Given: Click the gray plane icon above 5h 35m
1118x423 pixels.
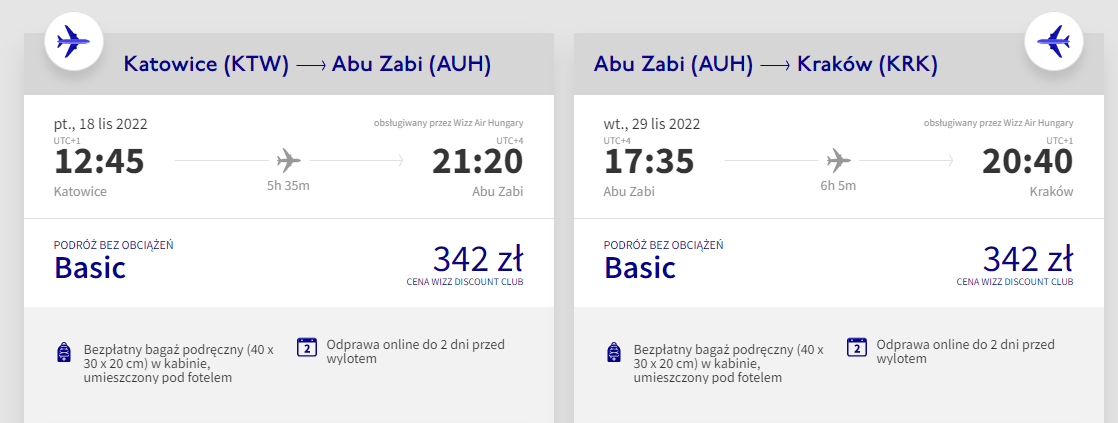Looking at the screenshot, I should click(288, 160).
